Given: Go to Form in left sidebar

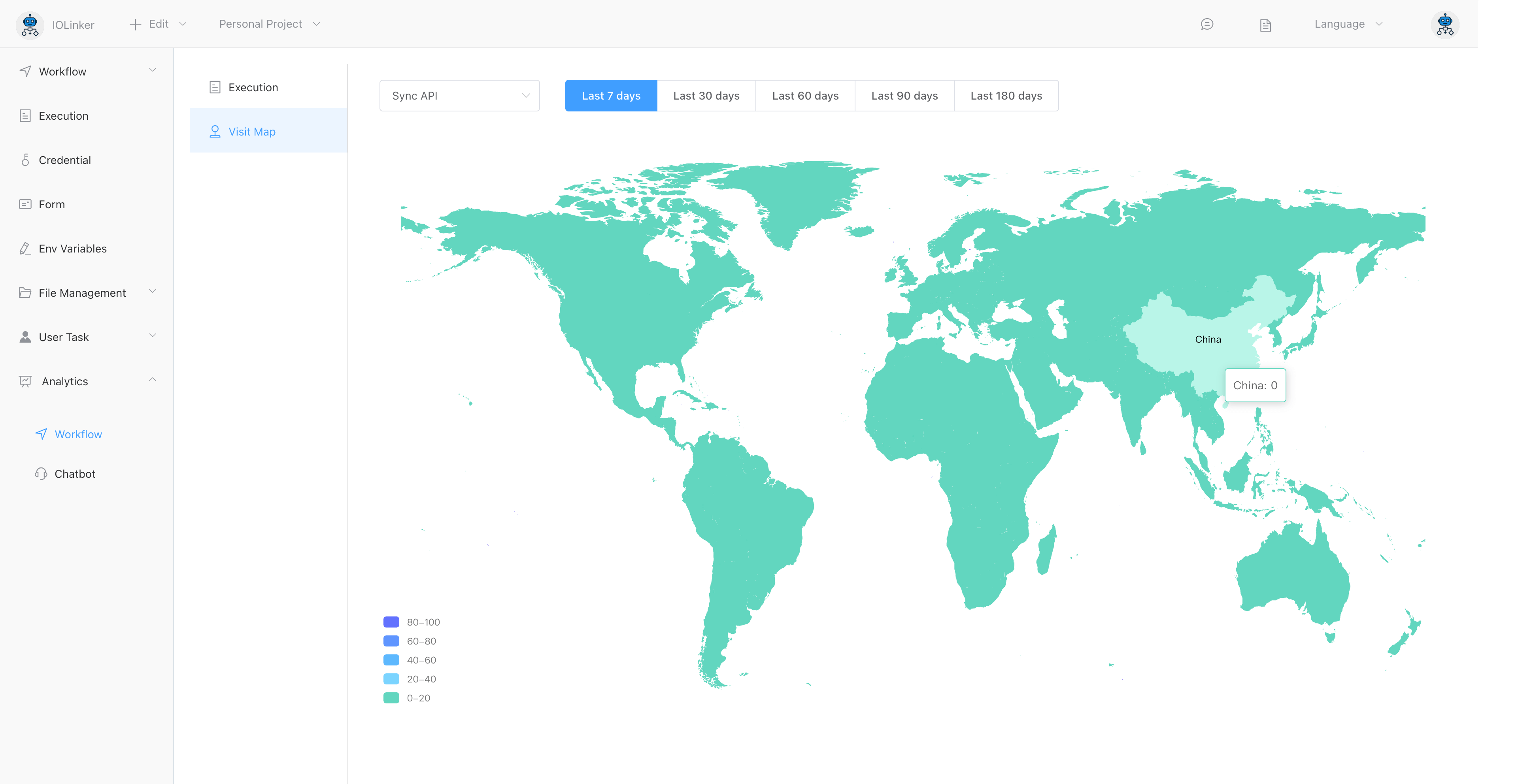Looking at the screenshot, I should [x=51, y=204].
